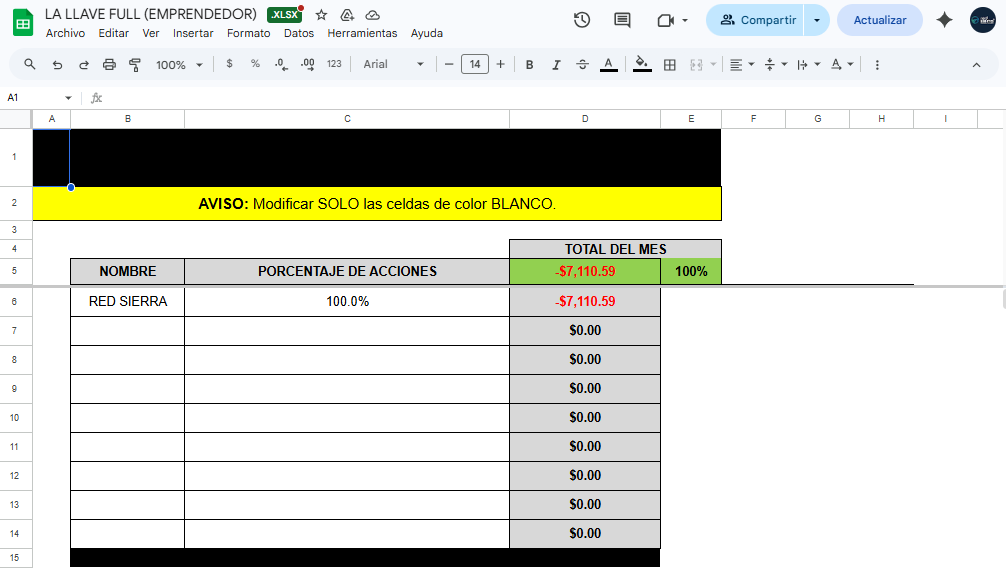This screenshot has height=568, width=1006.
Task: Open the comments panel icon
Action: 622,20
